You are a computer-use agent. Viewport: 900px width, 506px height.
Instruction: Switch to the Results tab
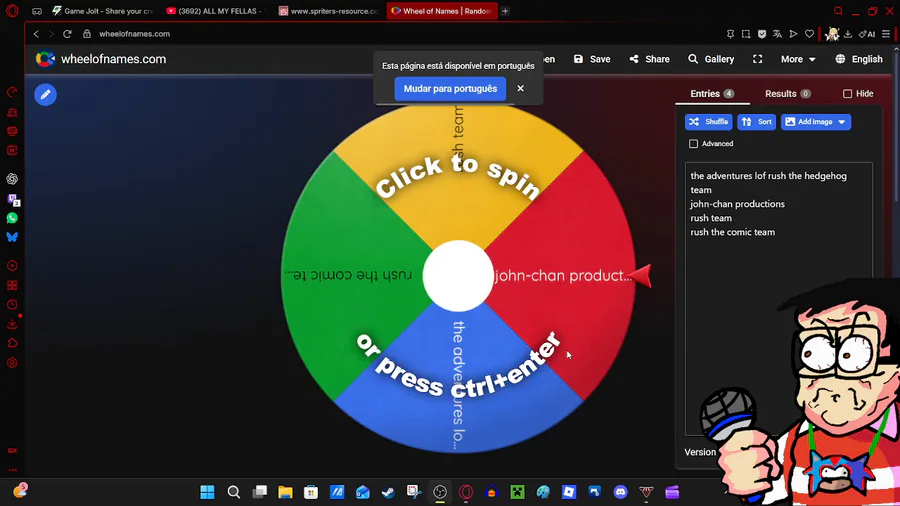[x=788, y=94]
